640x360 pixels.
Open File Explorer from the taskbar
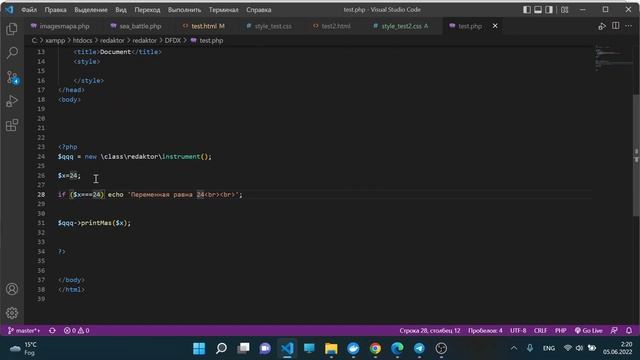pos(331,348)
